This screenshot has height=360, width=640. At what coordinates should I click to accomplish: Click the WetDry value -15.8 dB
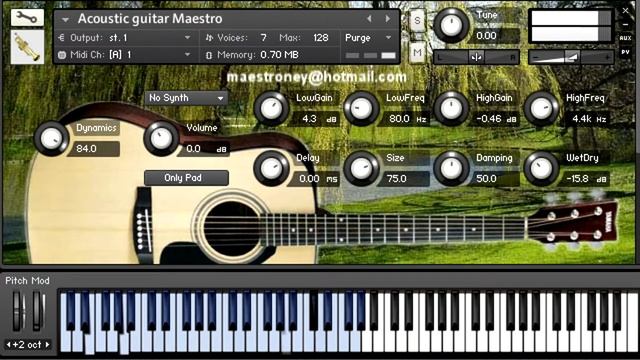(585, 179)
